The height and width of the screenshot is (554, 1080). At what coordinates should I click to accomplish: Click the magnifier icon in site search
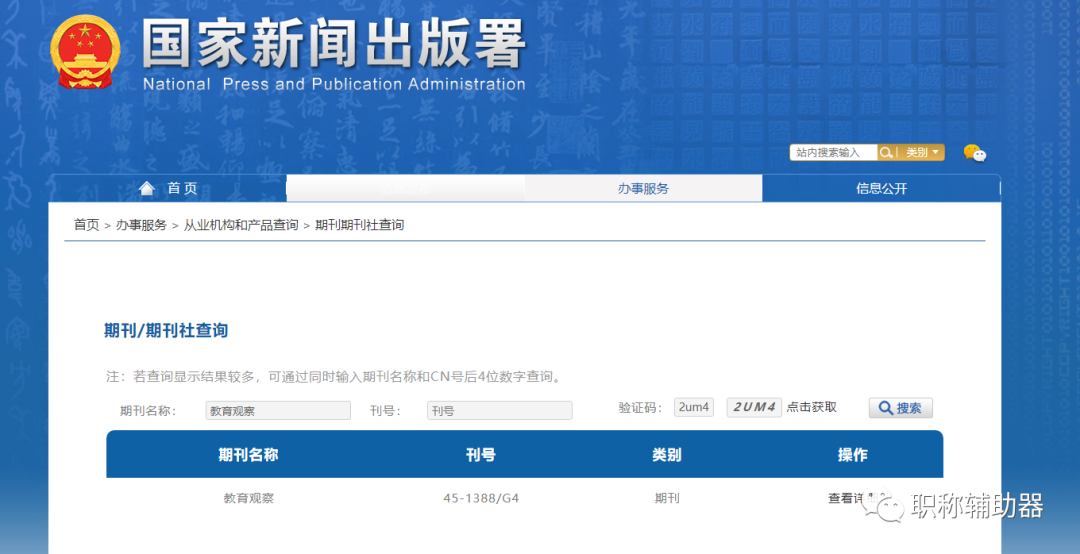click(886, 152)
